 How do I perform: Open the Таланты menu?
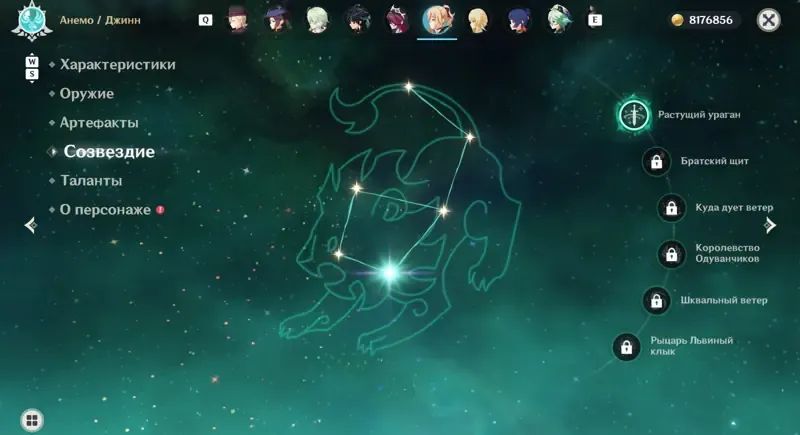tap(91, 181)
